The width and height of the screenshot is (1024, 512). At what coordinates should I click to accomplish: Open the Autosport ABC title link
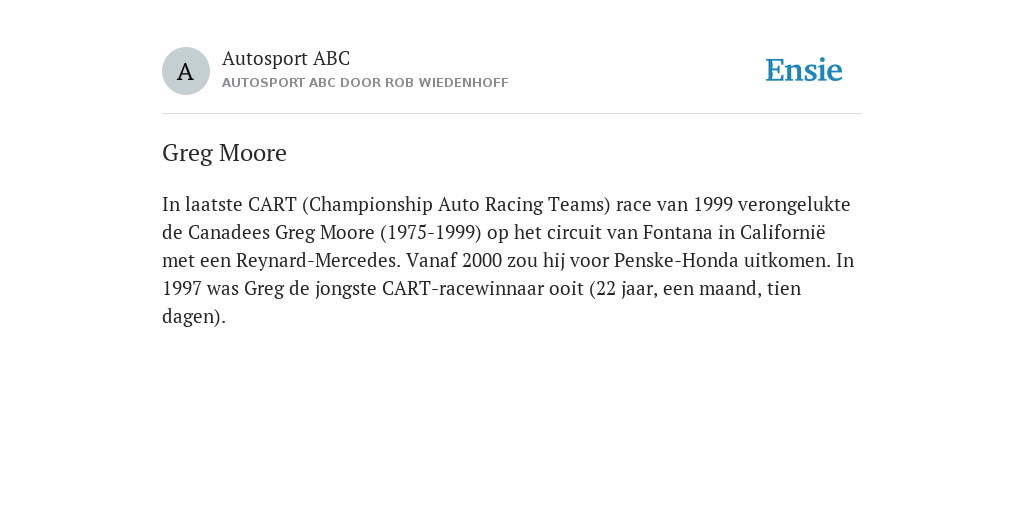click(x=286, y=58)
